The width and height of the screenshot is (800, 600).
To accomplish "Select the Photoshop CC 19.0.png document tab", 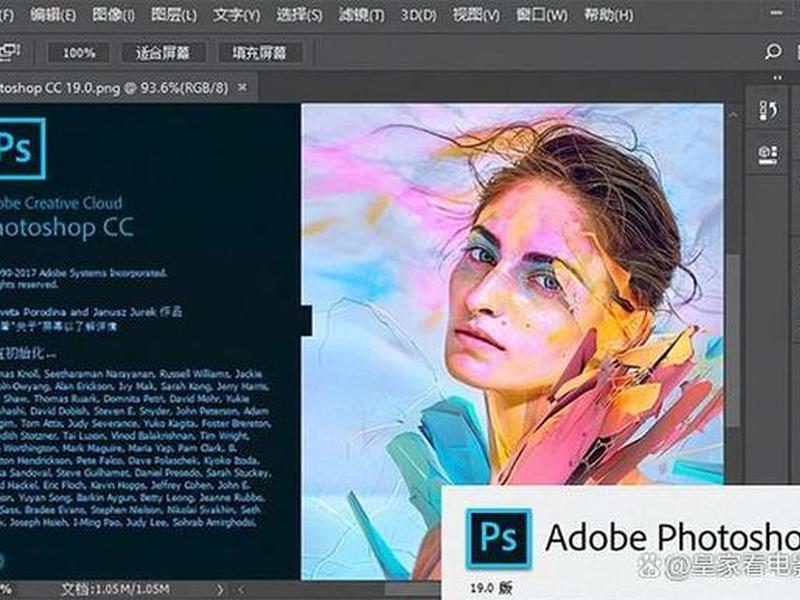I will coord(114,88).
